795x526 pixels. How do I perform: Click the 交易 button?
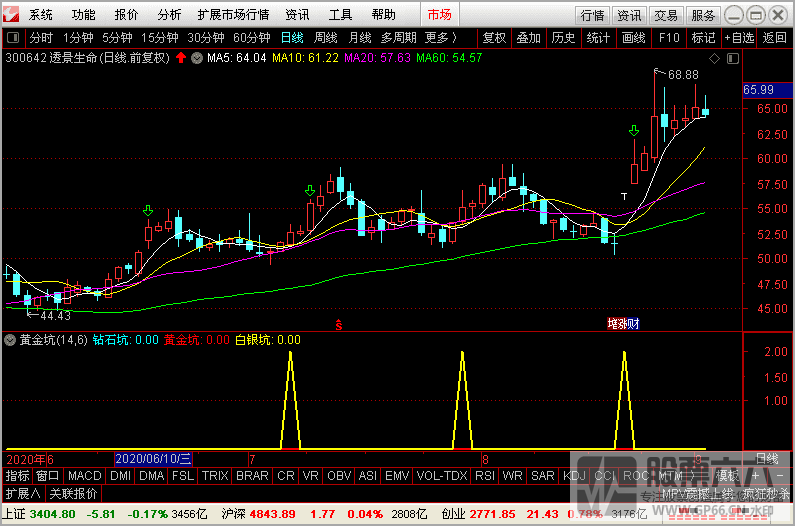(666, 16)
